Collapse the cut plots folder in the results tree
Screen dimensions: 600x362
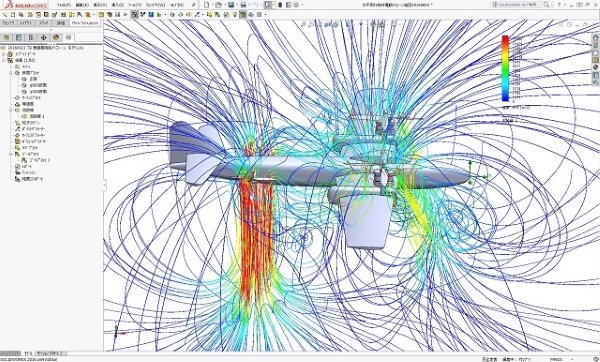pos(11,72)
